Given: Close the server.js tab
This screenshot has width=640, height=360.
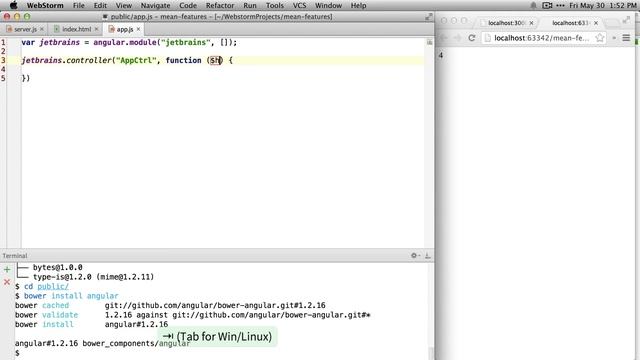Looking at the screenshot, I should [42, 29].
